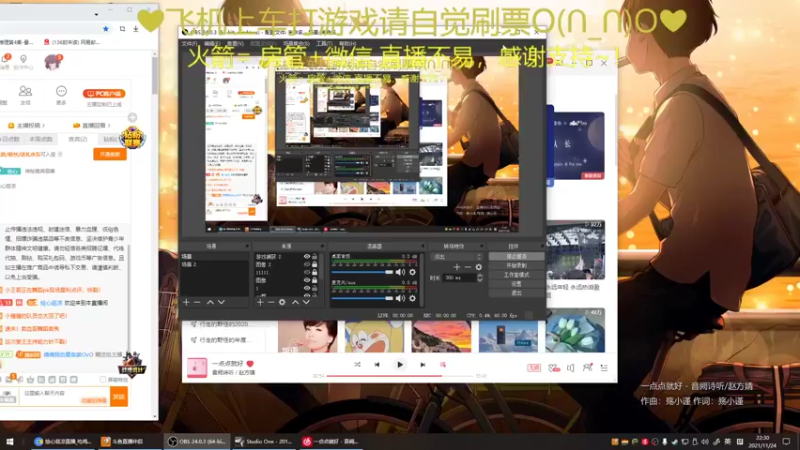Move the scene up in OBS scenes list

pos(210,303)
